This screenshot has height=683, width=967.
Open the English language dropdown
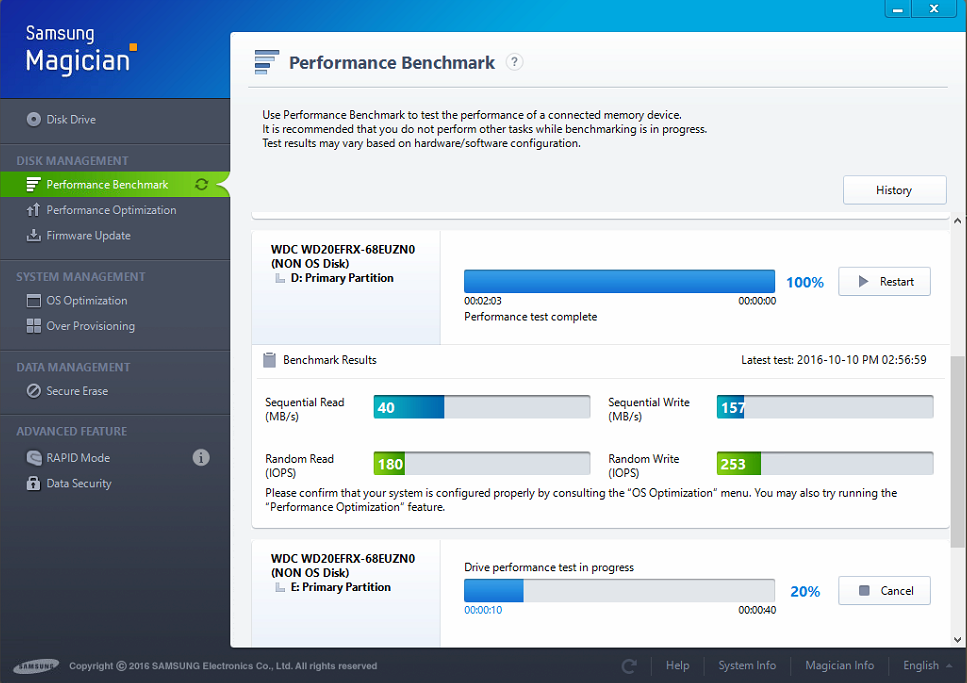[x=927, y=666]
